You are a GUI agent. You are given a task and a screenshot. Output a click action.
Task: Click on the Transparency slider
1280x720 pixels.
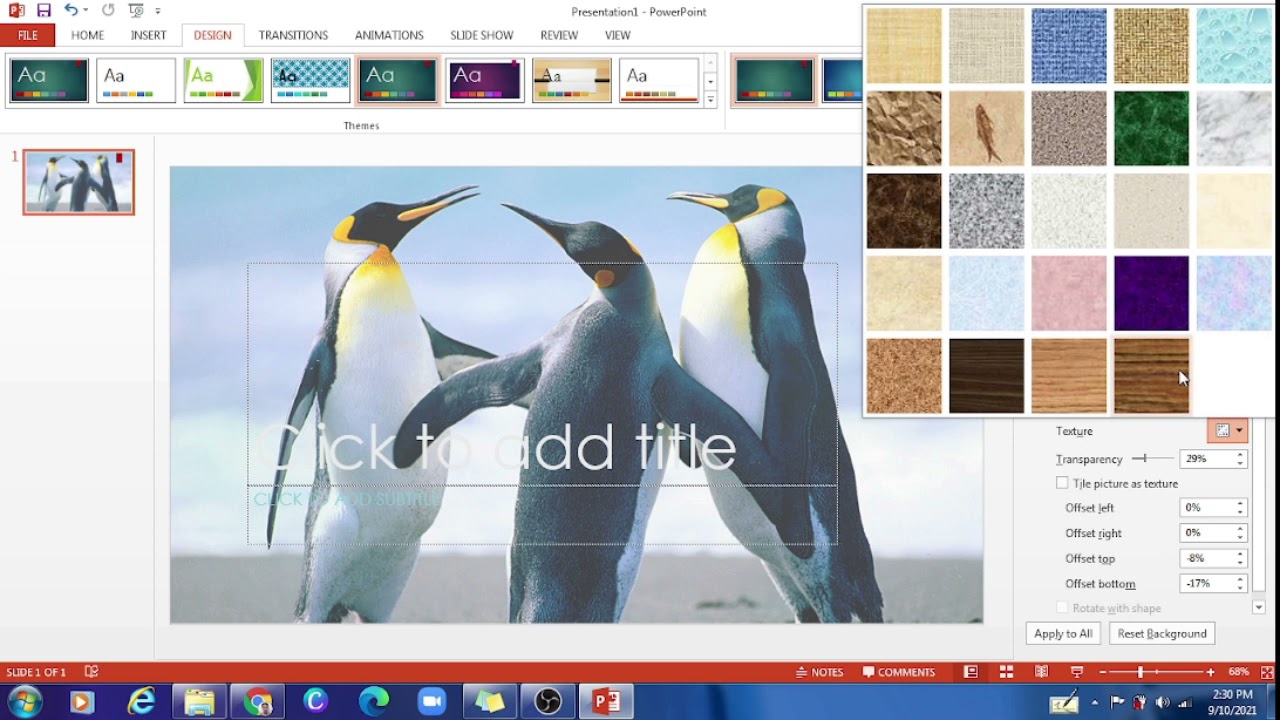[1153, 459]
